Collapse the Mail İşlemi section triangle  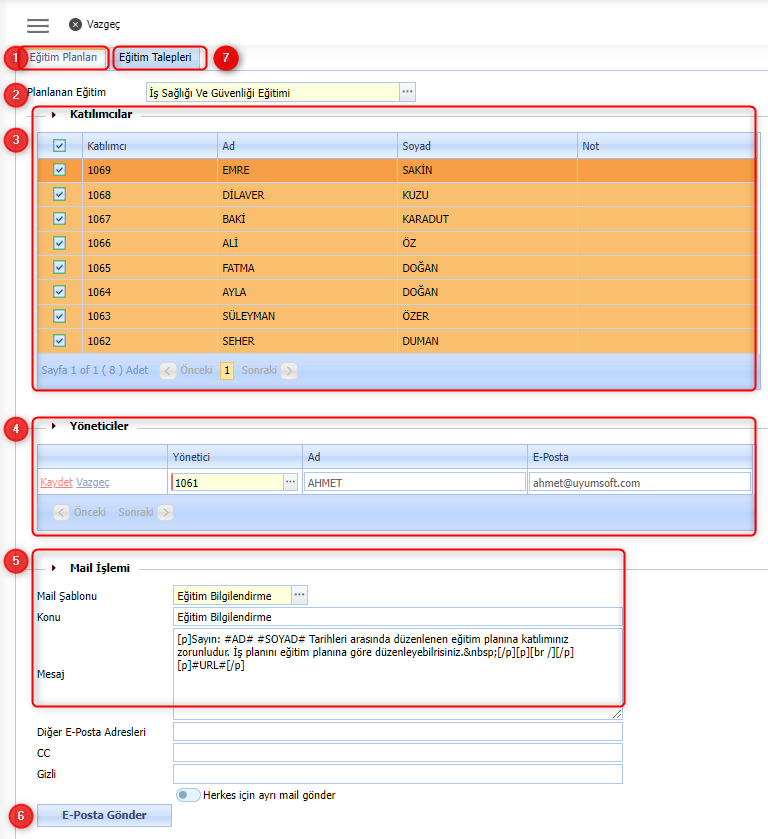pyautogui.click(x=54, y=568)
